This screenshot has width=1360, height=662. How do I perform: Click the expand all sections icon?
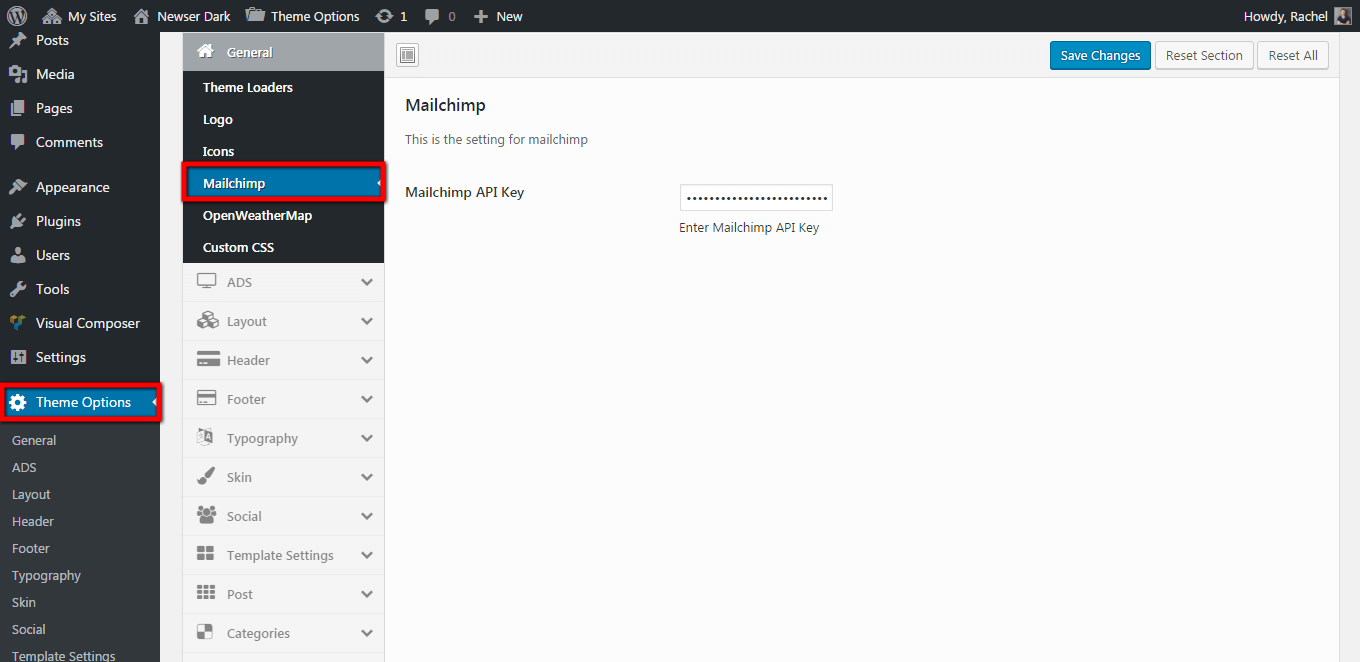point(408,56)
